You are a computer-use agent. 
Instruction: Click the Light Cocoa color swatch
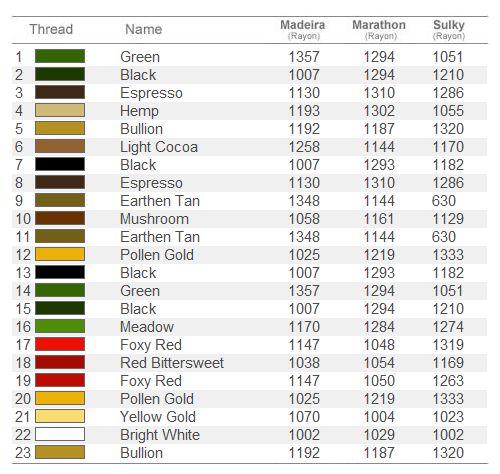point(60,146)
